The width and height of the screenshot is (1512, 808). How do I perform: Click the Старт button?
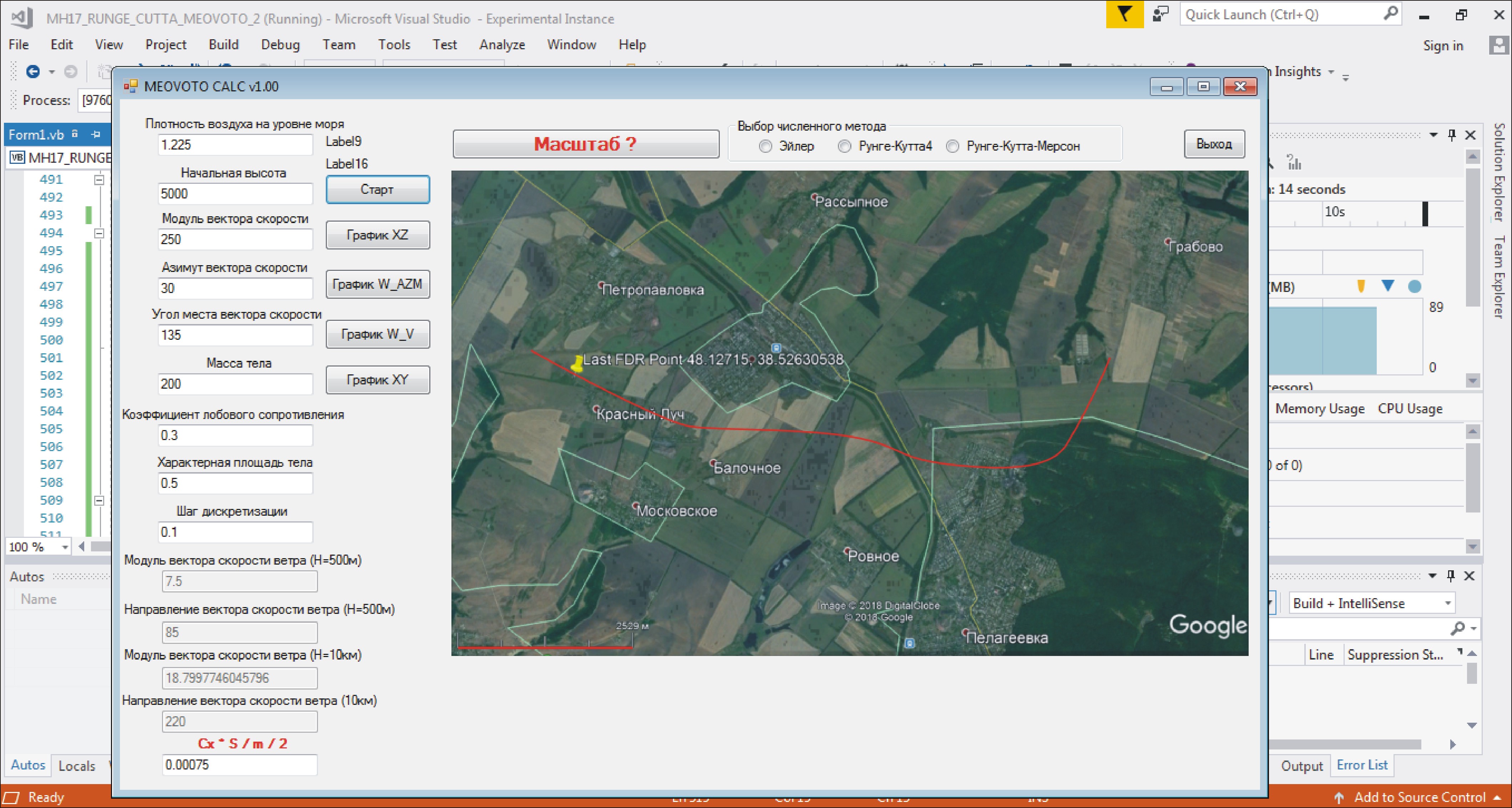pos(378,190)
